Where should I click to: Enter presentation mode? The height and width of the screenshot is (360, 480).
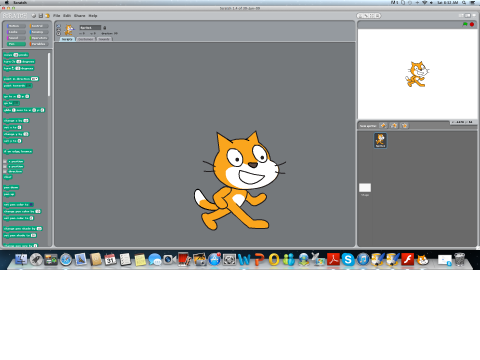tap(473, 16)
